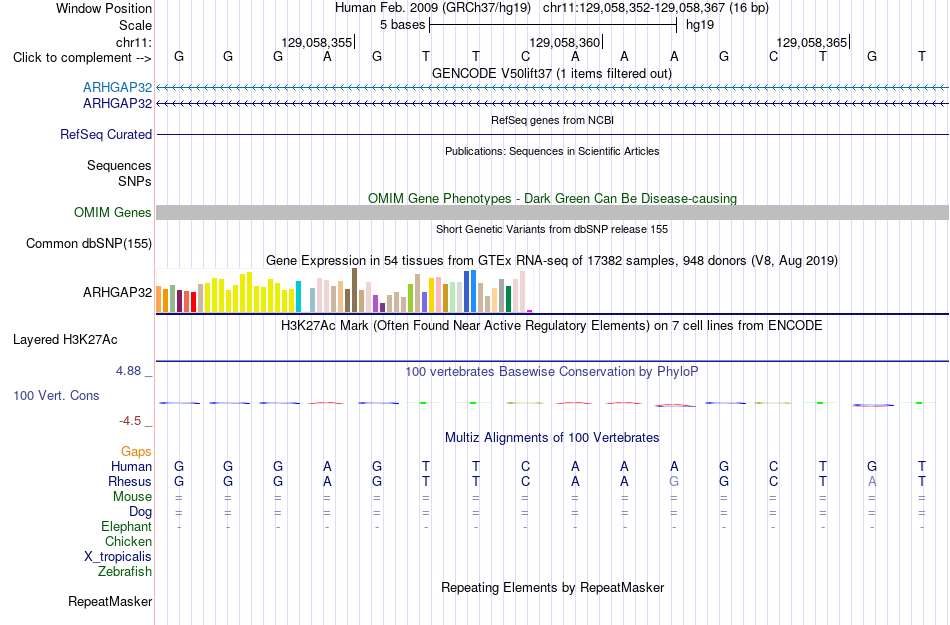Image resolution: width=950 pixels, height=625 pixels.
Task: Click the Chicken species label
Action: pos(128,541)
